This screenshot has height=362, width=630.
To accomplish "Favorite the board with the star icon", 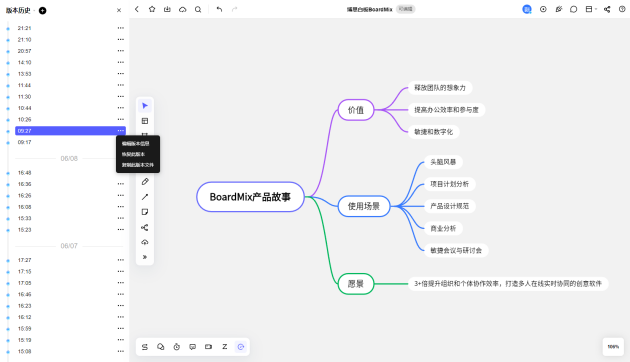I will pyautogui.click(x=152, y=9).
